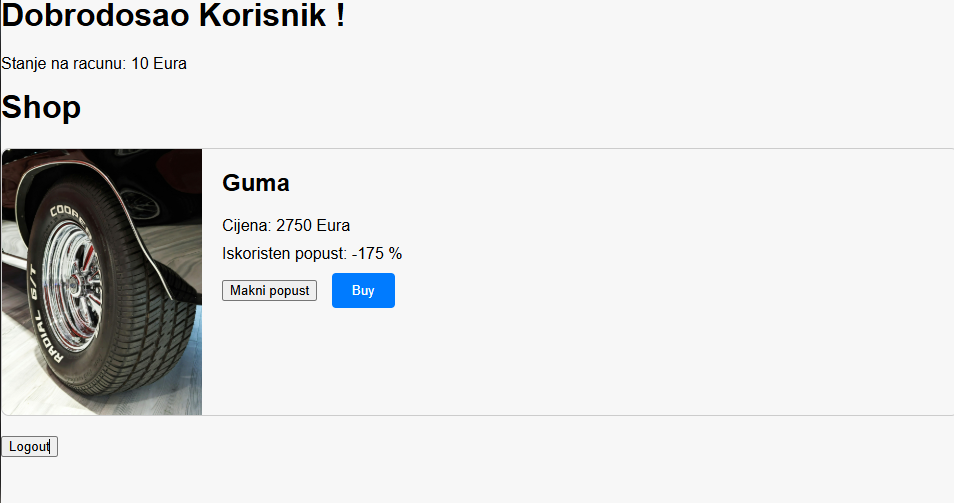Viewport: 954px width, 503px height.
Task: Select the 10 Eura balance amount
Action: [159, 63]
